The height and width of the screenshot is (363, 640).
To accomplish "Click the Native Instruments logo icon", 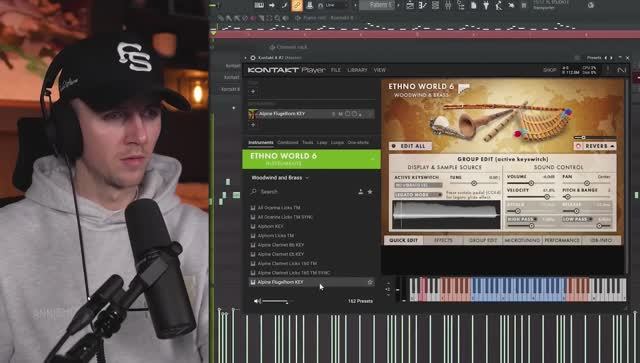I will pos(621,70).
